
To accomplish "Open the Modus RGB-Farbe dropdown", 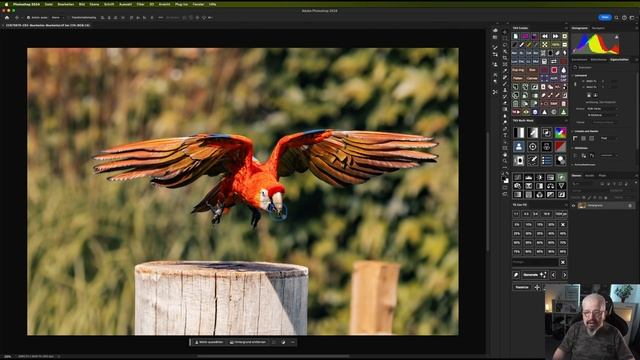I will (x=602, y=109).
